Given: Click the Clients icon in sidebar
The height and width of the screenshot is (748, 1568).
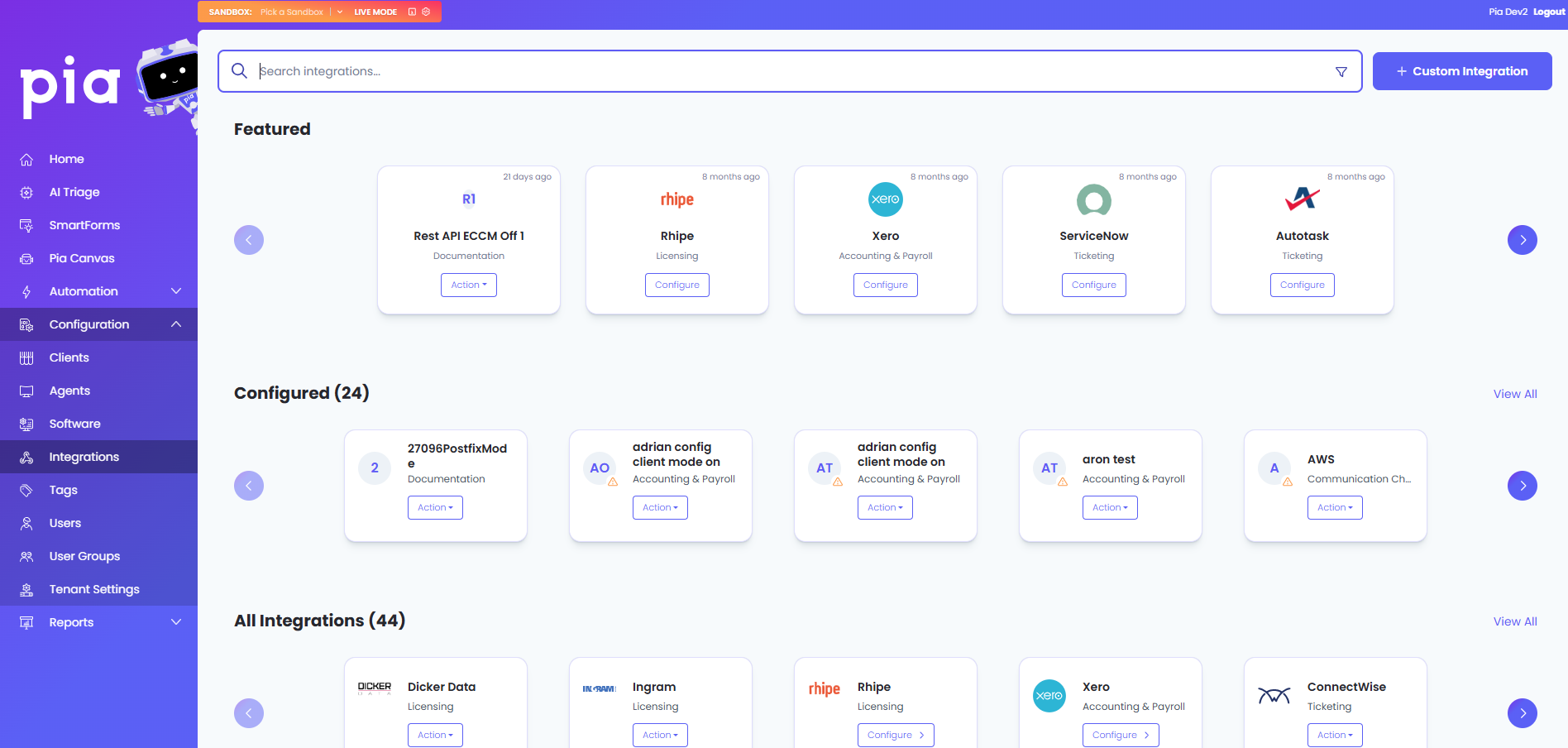Looking at the screenshot, I should [26, 358].
